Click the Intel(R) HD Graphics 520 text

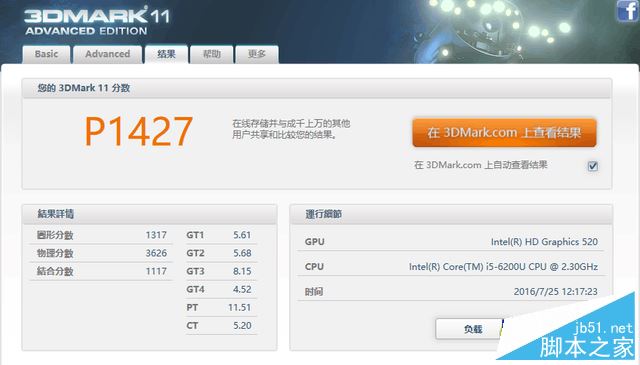point(544,242)
